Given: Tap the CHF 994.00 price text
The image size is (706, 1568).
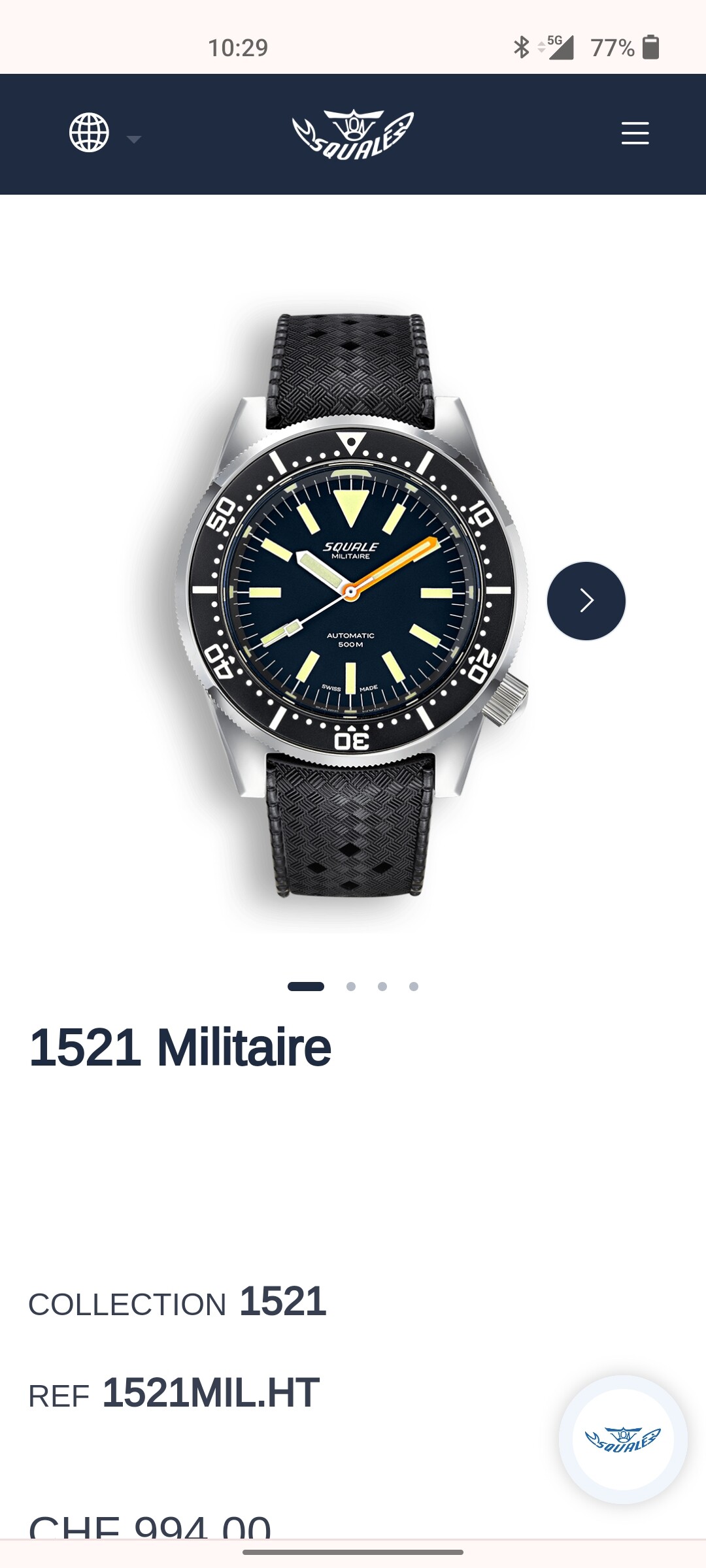Looking at the screenshot, I should click(x=150, y=1527).
